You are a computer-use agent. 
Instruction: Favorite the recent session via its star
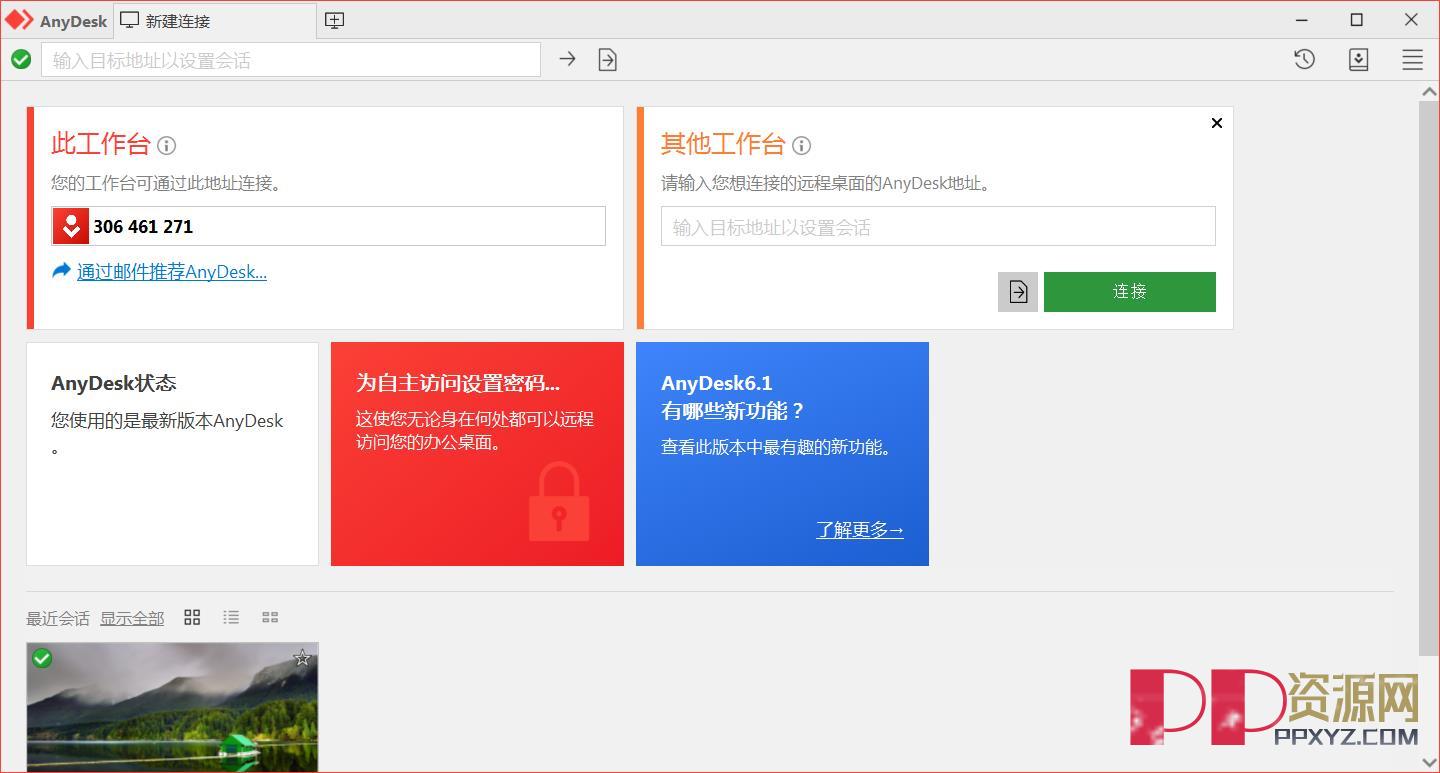pos(302,658)
